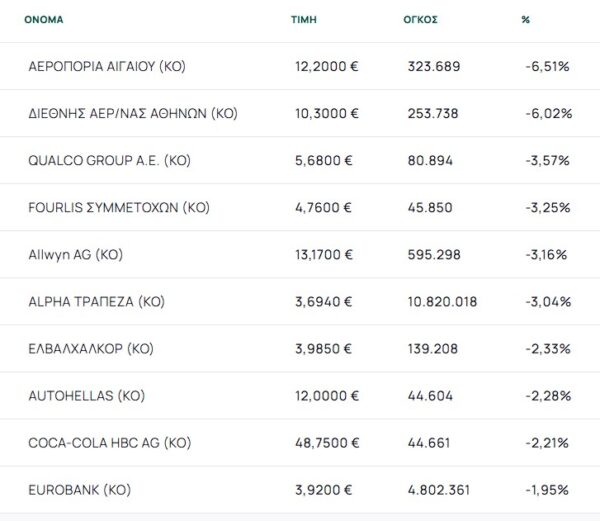Open ΑΕΡΟΠΟΡΙΑ ΑΙΓΑΙΟΥ (ΚΟ) stock
The image size is (600, 521).
point(108,66)
